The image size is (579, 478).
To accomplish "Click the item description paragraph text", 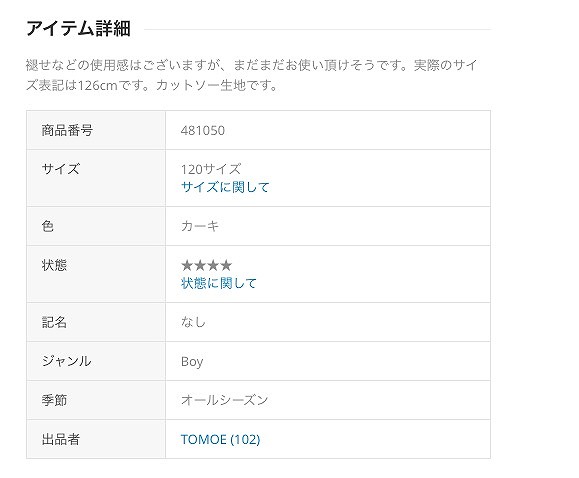I will pyautogui.click(x=252, y=75).
